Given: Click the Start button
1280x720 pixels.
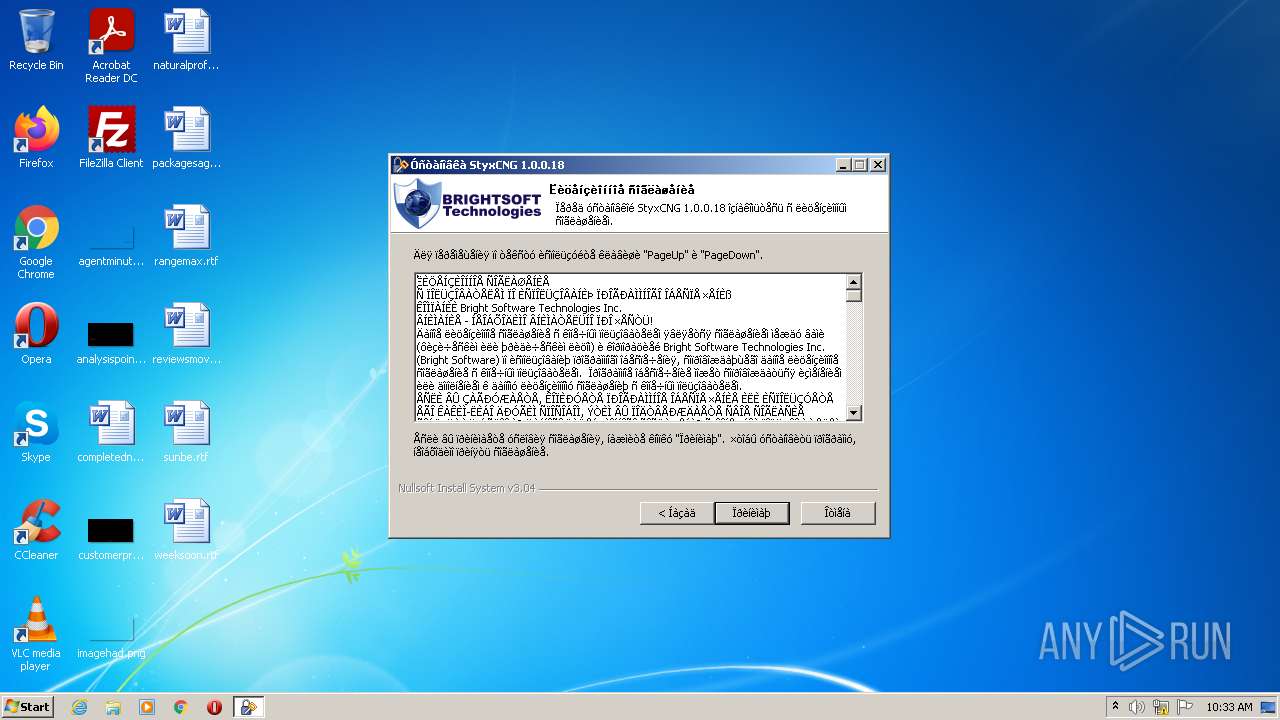Looking at the screenshot, I should coord(28,707).
